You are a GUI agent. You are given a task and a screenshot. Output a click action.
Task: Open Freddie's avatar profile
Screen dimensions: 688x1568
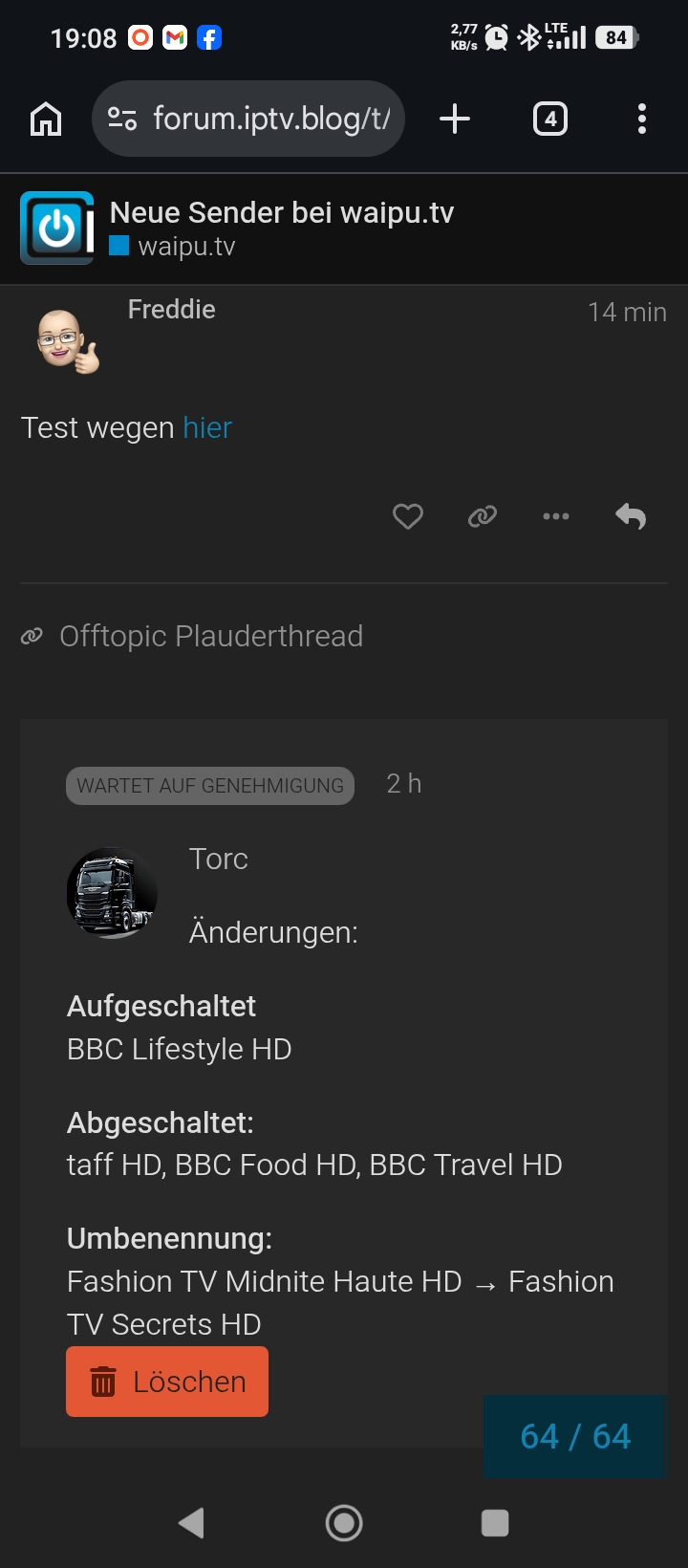(67, 341)
